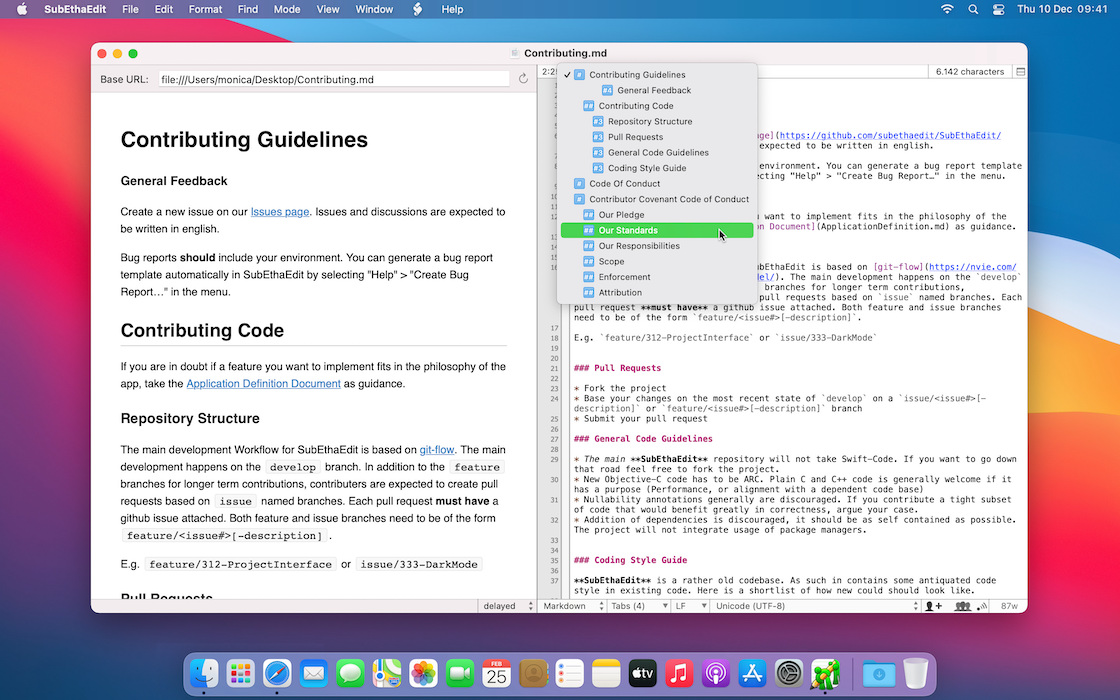
Task: Open the LF line ending dropdown
Action: click(685, 606)
